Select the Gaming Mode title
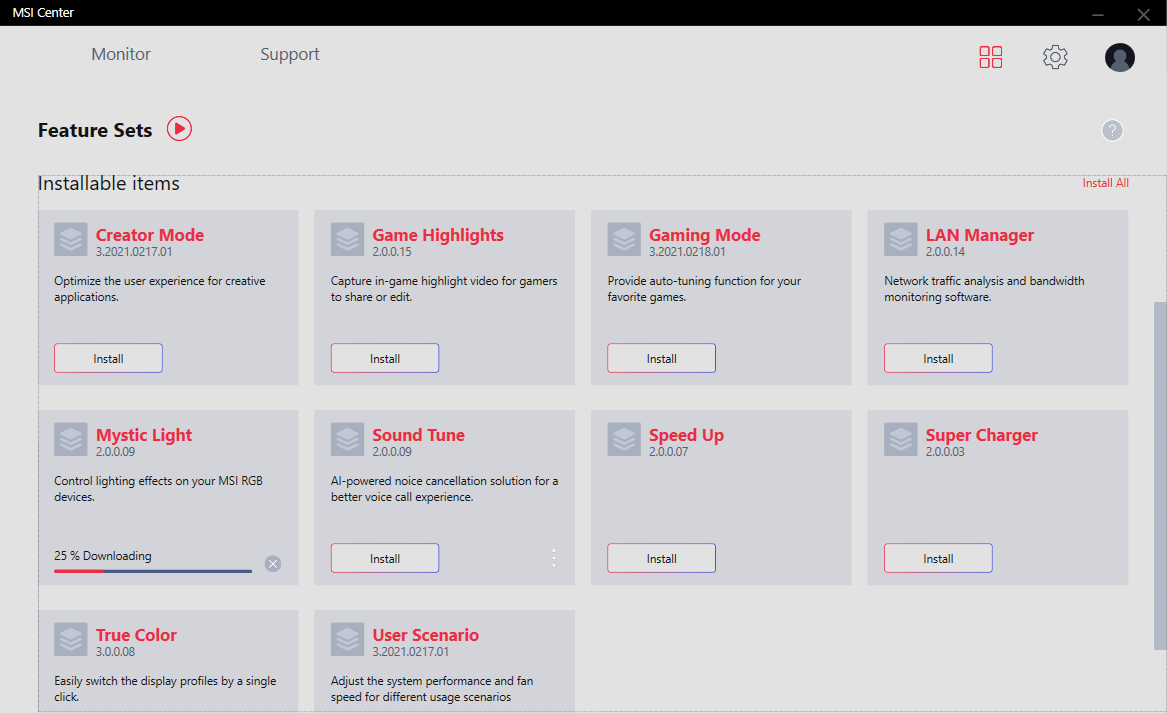1167x713 pixels. point(704,235)
